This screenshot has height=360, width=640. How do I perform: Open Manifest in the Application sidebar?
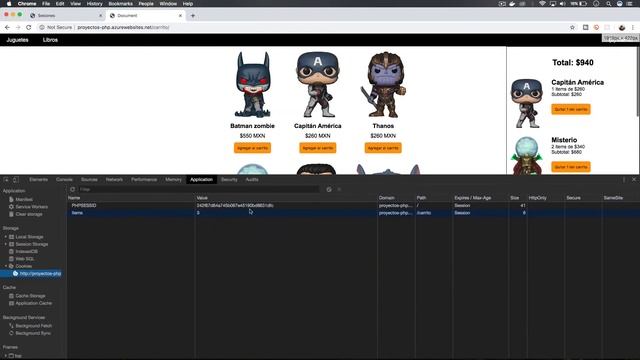coord(24,199)
